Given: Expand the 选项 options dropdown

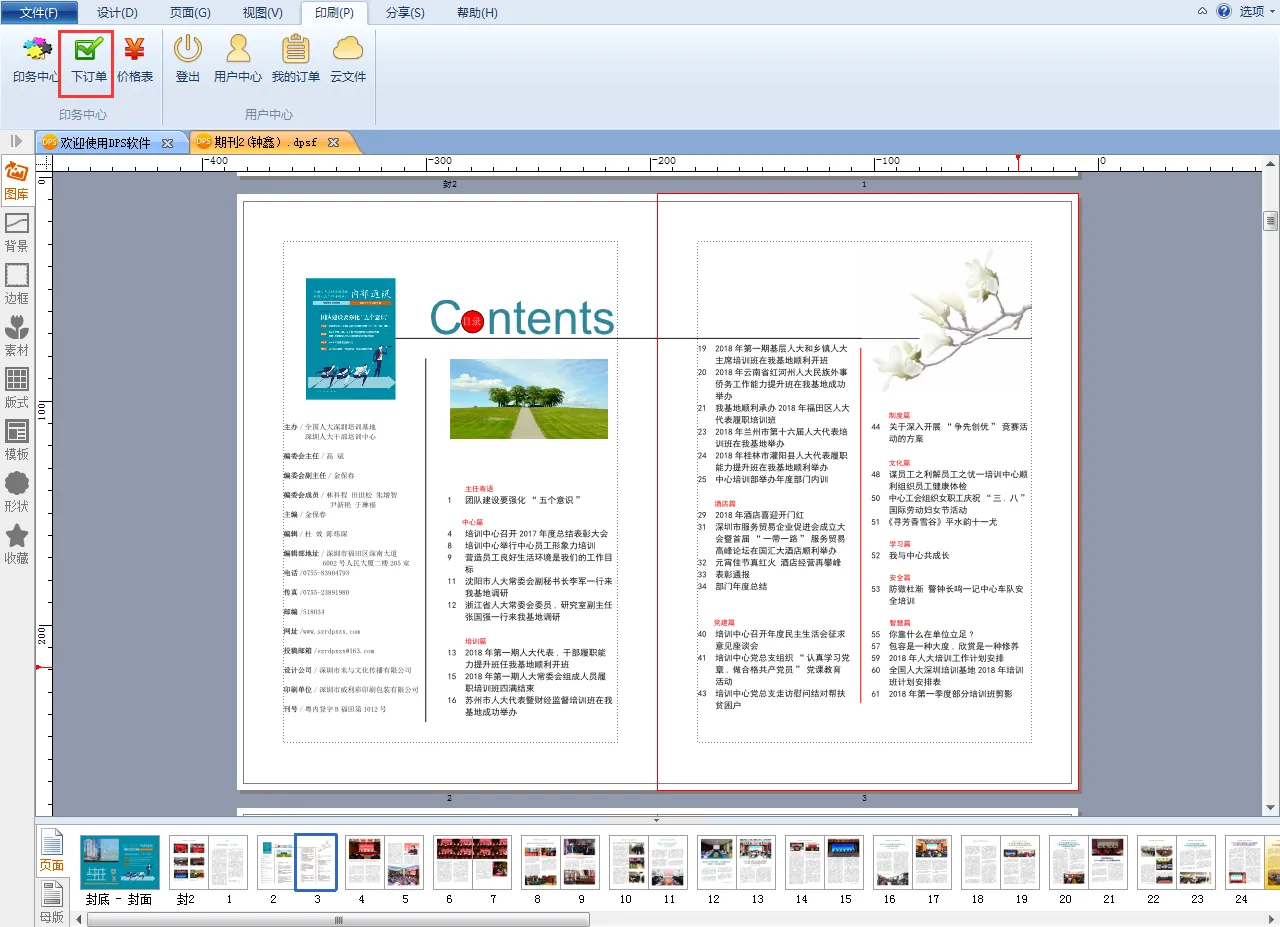Looking at the screenshot, I should (x=1257, y=12).
